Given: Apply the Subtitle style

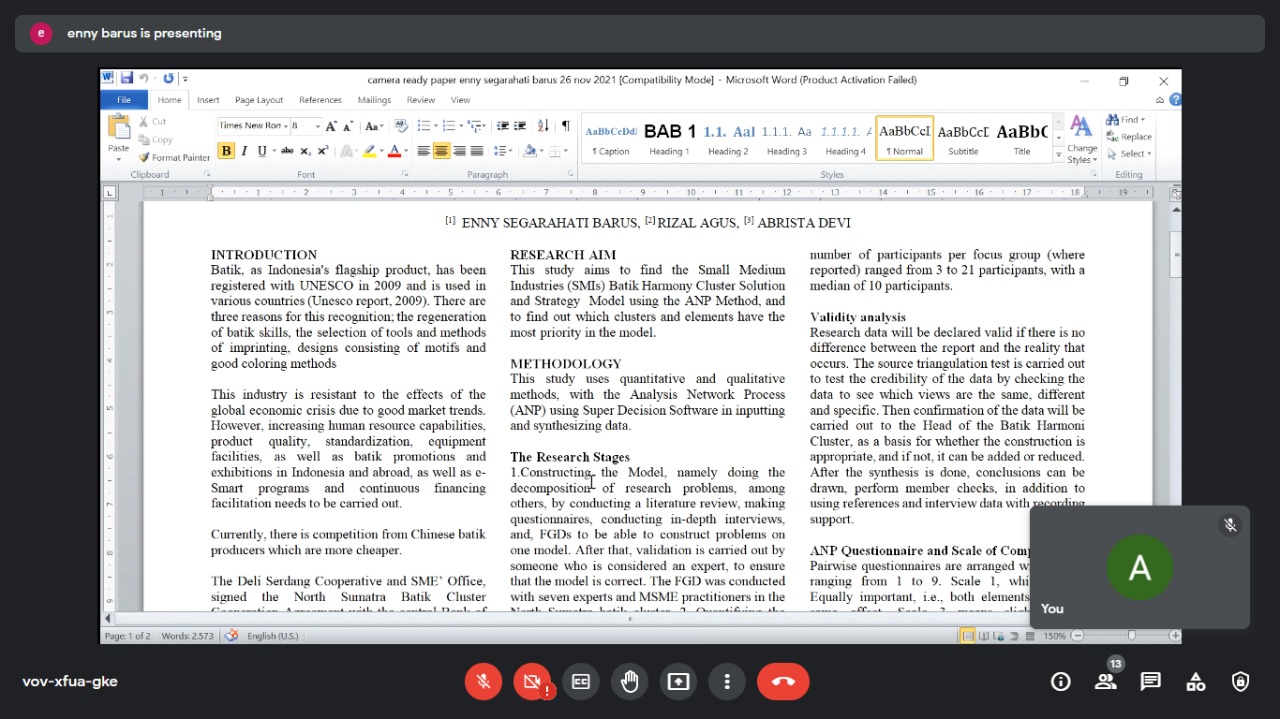Looking at the screenshot, I should pyautogui.click(x=963, y=139).
